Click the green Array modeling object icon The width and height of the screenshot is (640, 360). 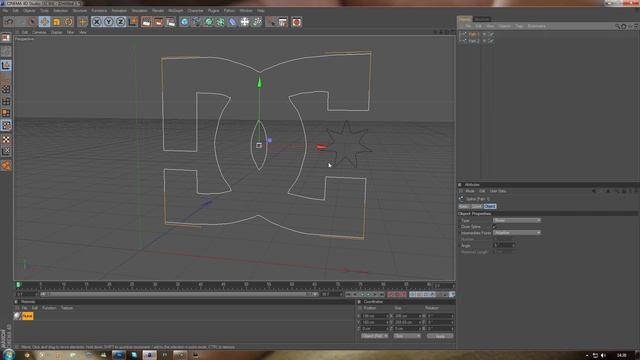[x=220, y=22]
